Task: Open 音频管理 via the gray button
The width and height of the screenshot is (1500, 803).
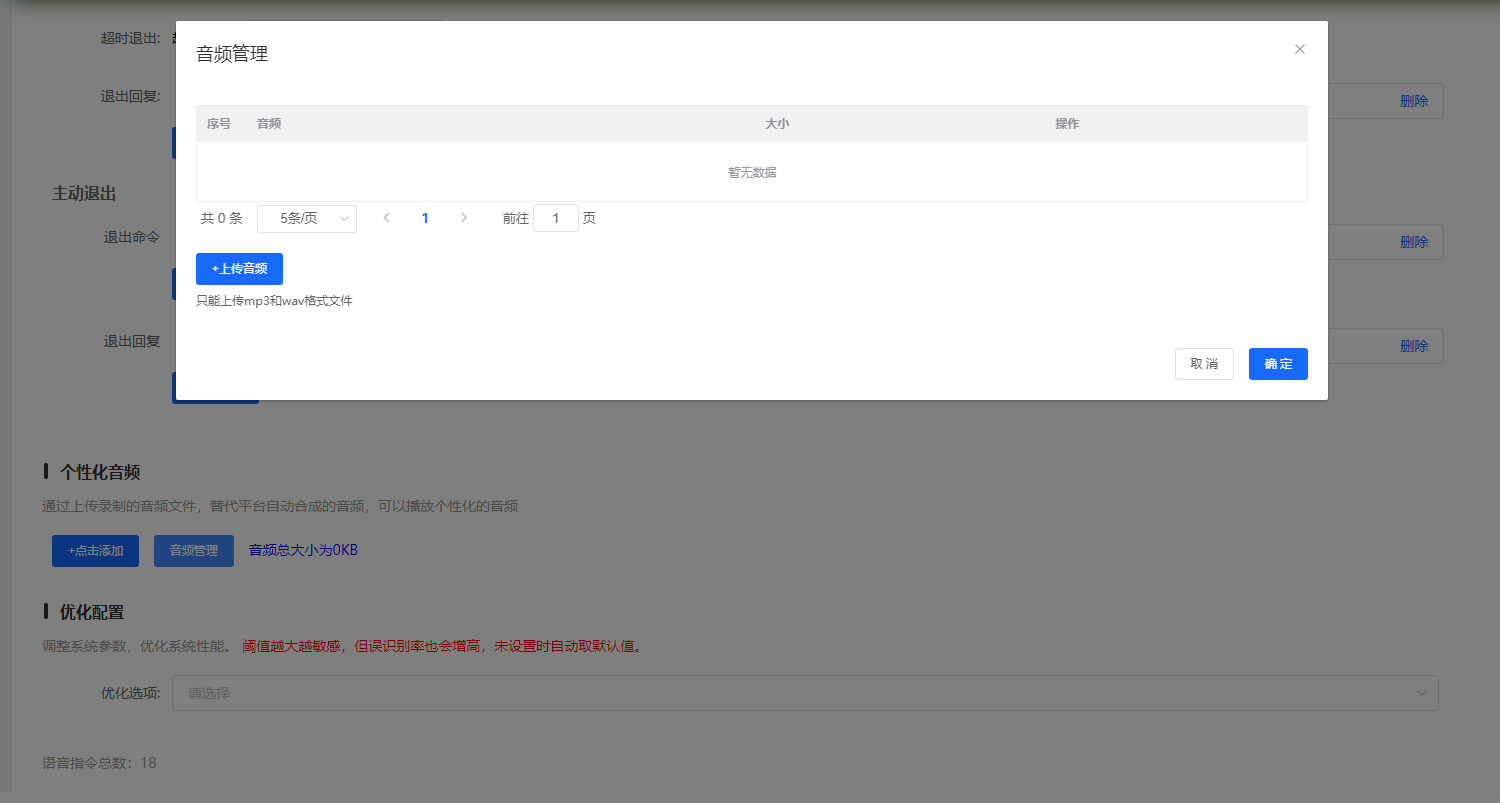Action: click(x=193, y=550)
